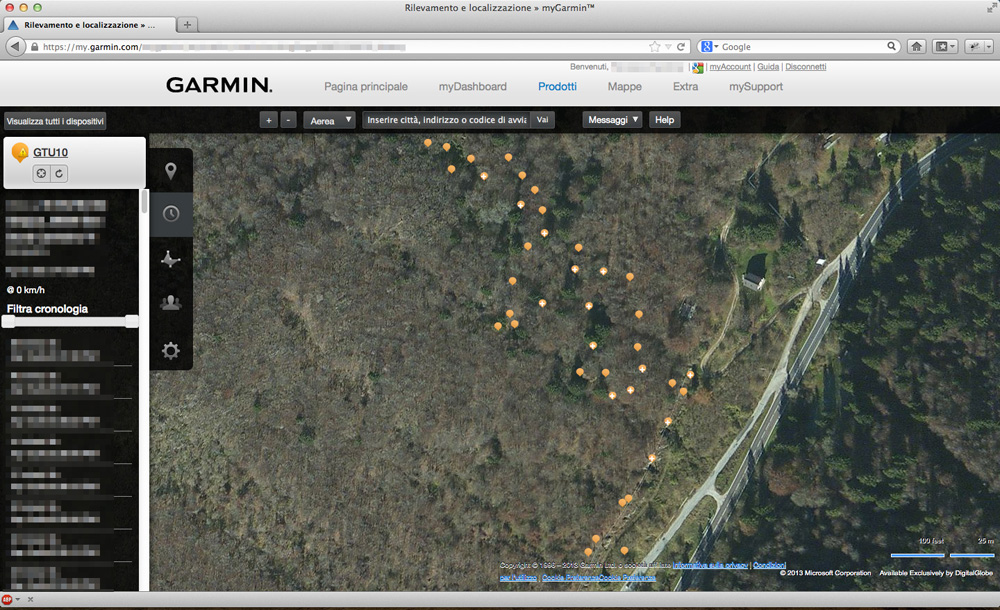The height and width of the screenshot is (610, 1000).
Task: Click right handle of Filtra cronologia slider
Action: click(131, 322)
